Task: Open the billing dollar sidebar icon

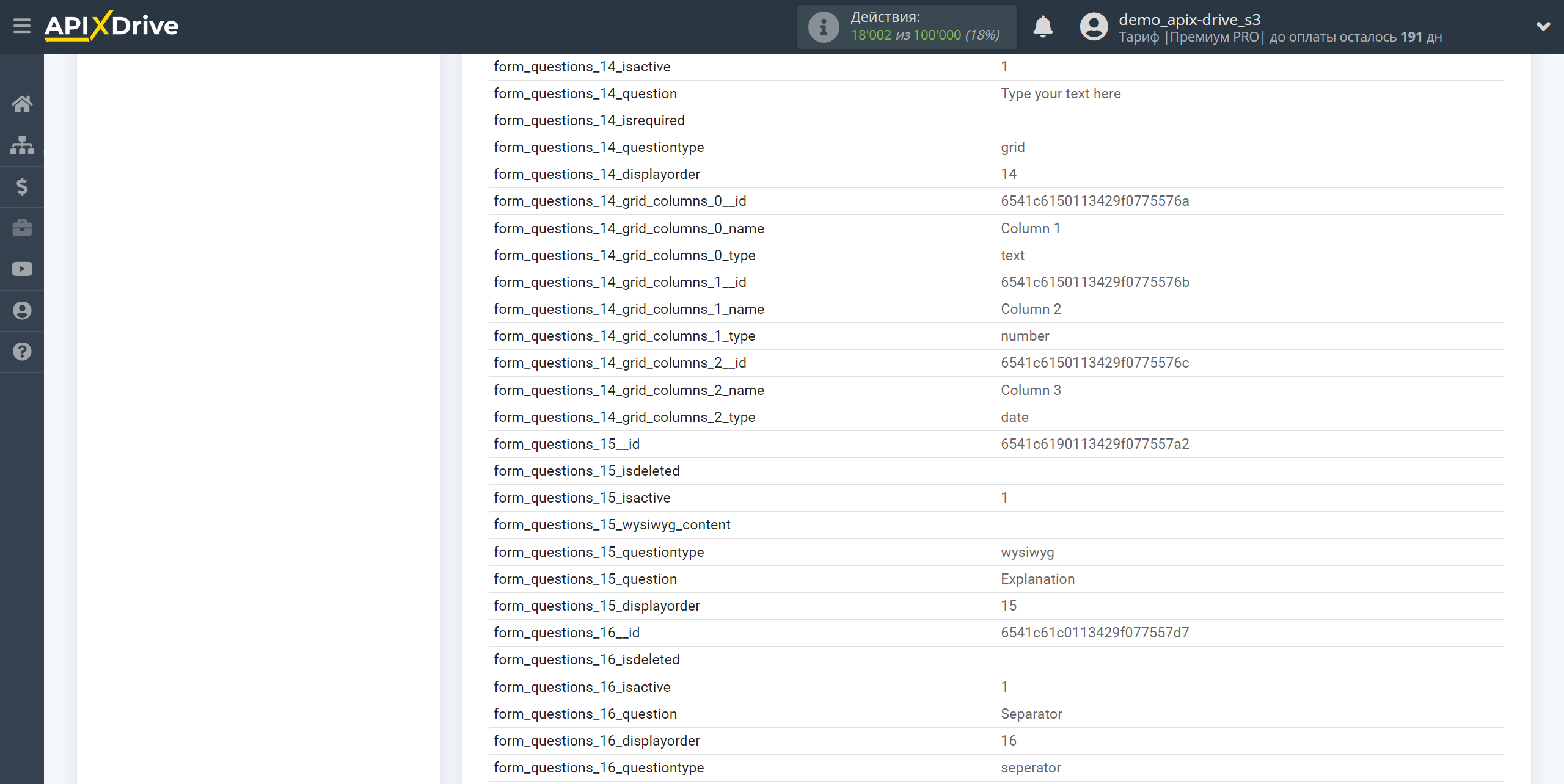Action: [x=22, y=186]
